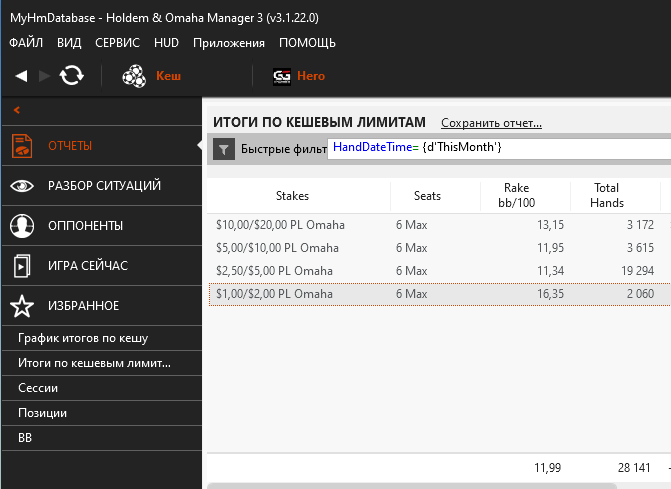This screenshot has height=489, width=671.
Task: Click the eye icon for РАЗБОР СИТУАЦИЙ
Action: pyautogui.click(x=22, y=186)
